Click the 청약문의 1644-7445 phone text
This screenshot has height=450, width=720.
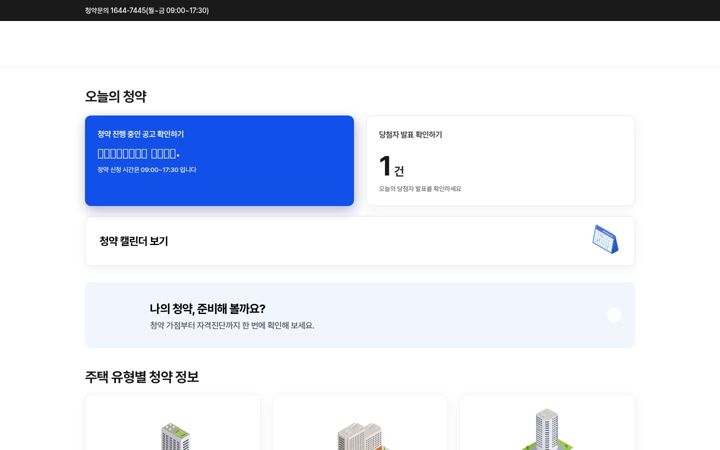(x=147, y=10)
